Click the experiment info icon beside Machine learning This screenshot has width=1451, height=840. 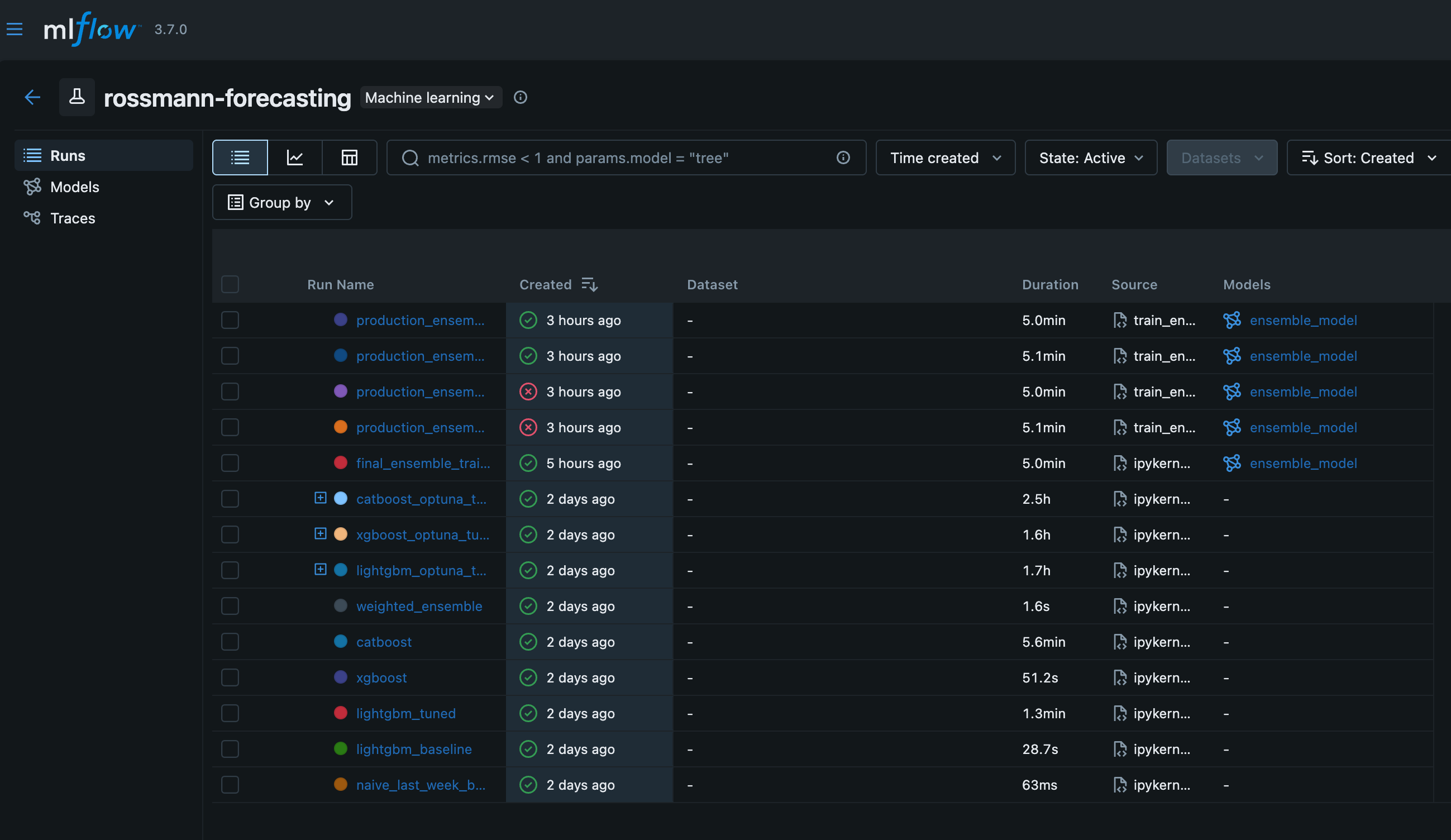click(x=520, y=97)
